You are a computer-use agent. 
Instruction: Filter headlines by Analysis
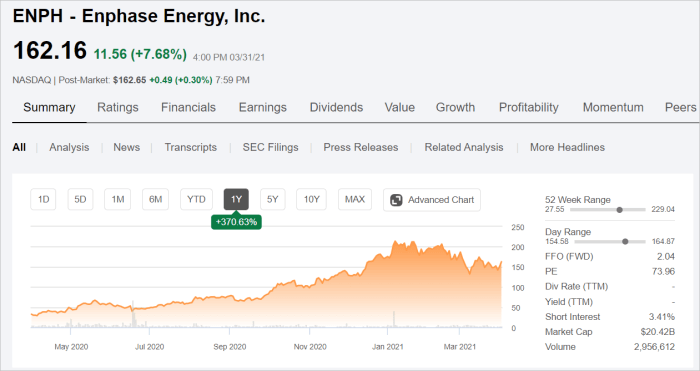(69, 147)
